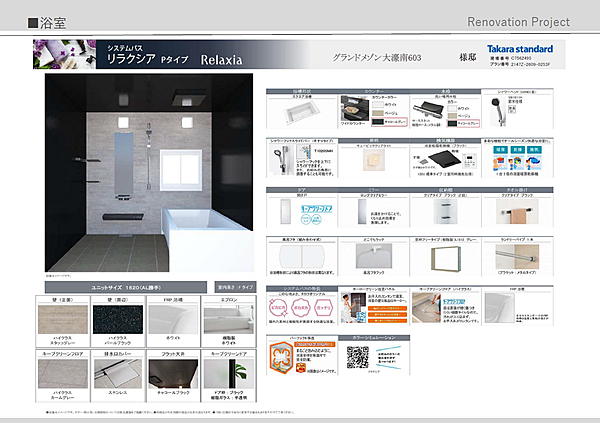Click the pearl black side-wall swatch
Screen dimensions: 600x423
click(x=118, y=319)
